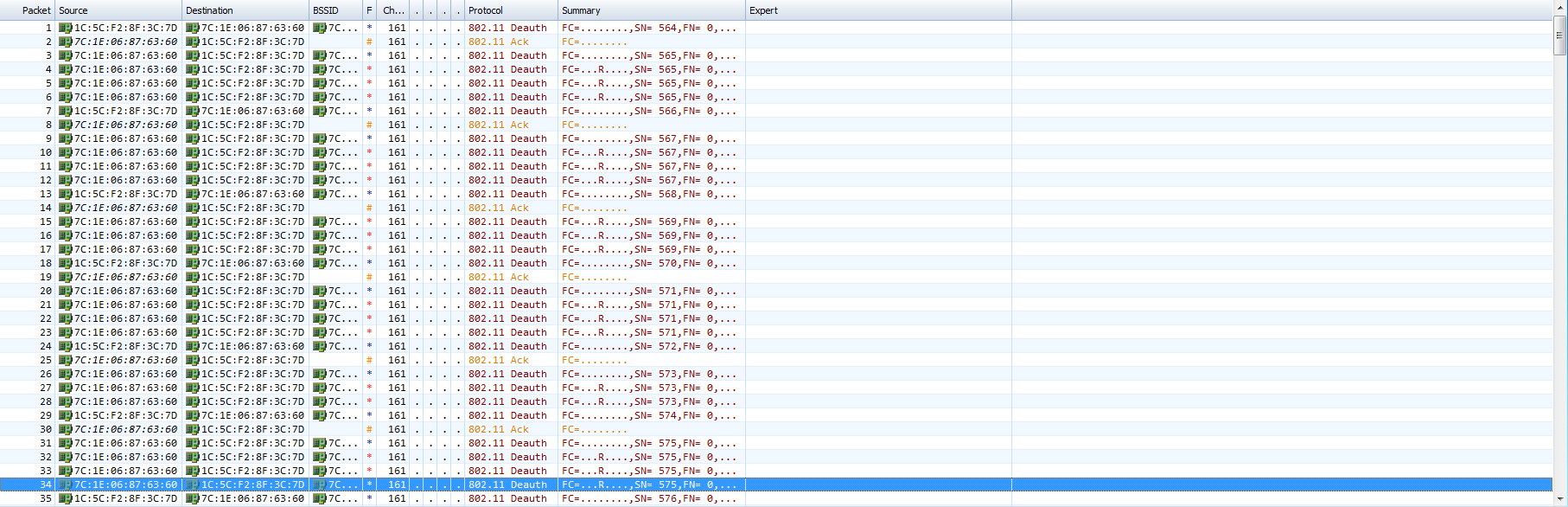This screenshot has height=507, width=1568.
Task: Click the 802.11 Deauth protocol in packet 28
Action: [x=507, y=401]
